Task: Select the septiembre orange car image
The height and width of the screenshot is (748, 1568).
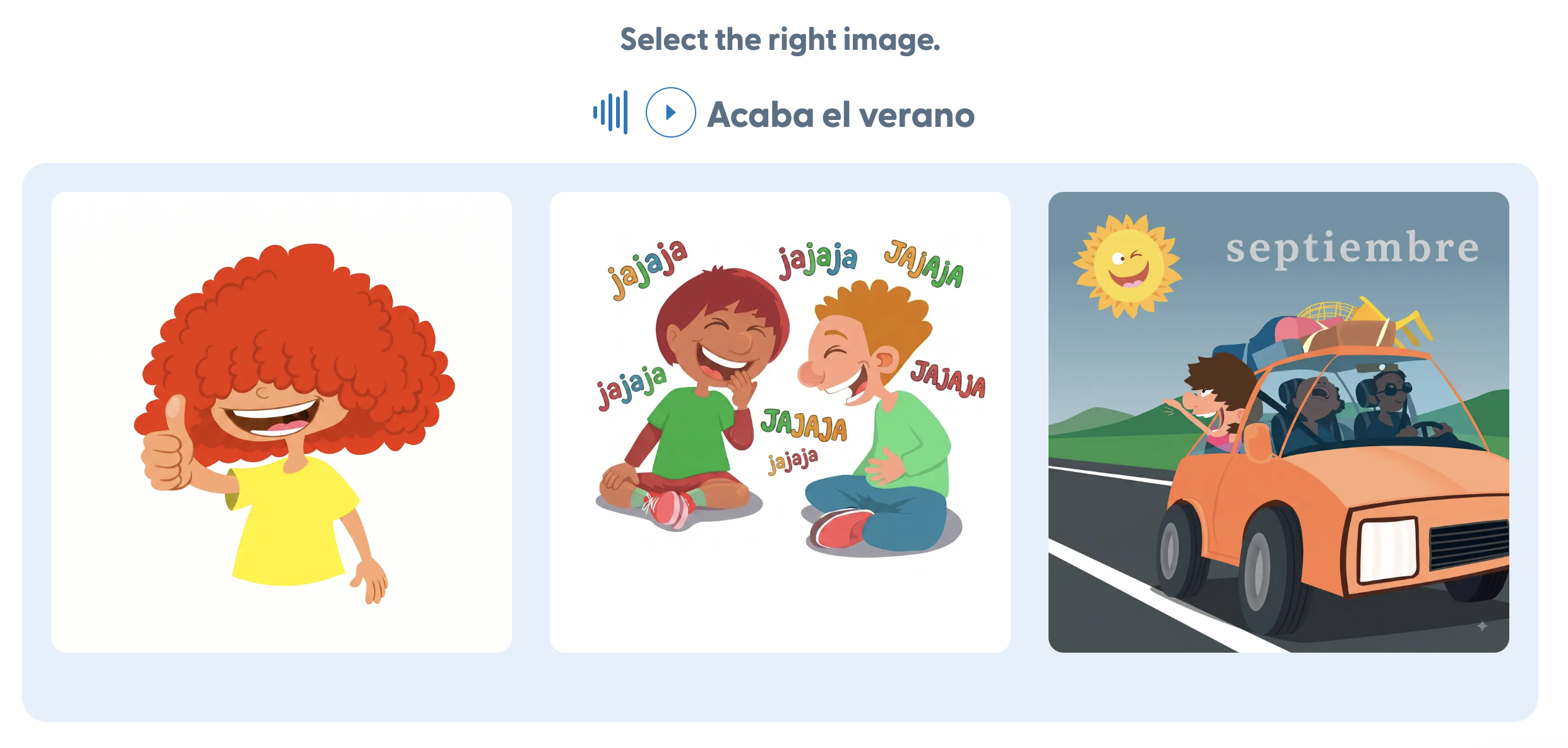Action: (x=1279, y=422)
